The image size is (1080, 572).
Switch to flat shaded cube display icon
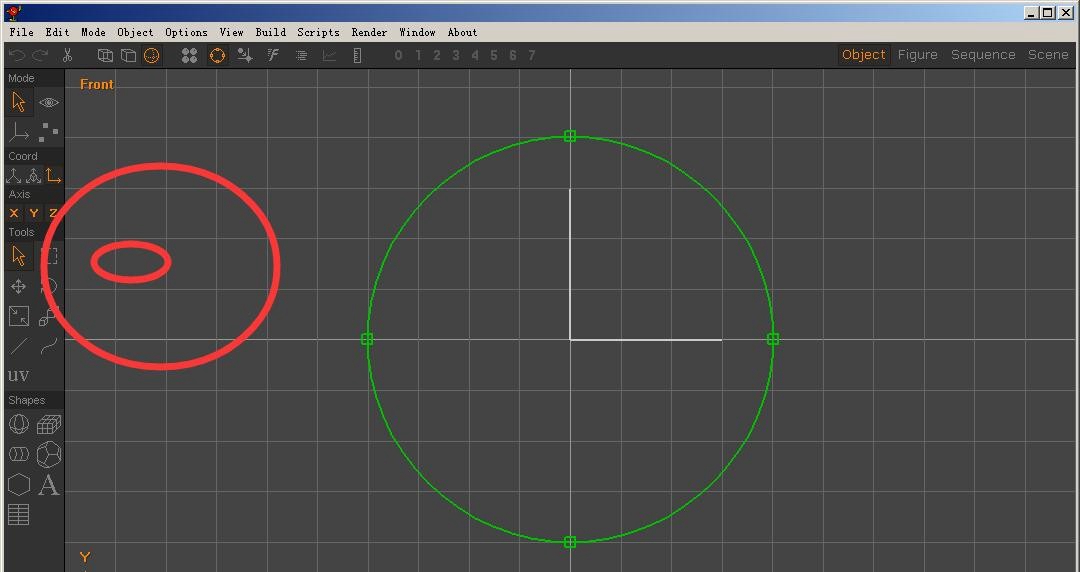tap(128, 55)
